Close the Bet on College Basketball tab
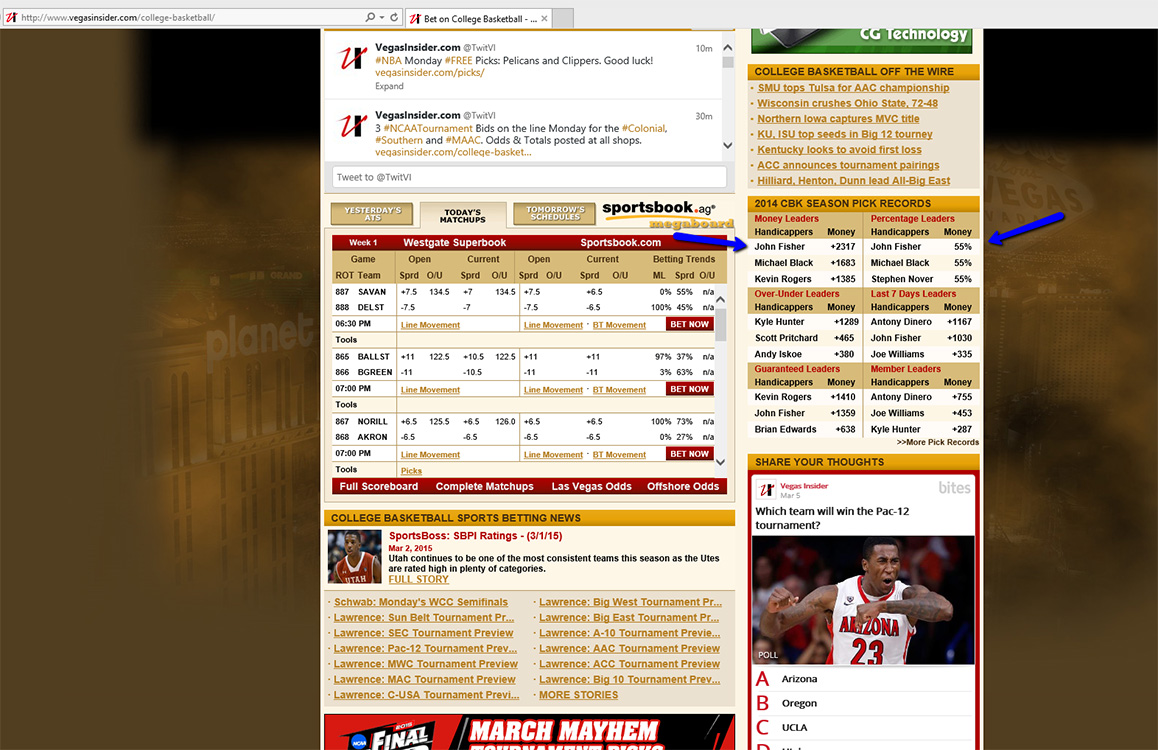The height and width of the screenshot is (750, 1158). pos(544,18)
